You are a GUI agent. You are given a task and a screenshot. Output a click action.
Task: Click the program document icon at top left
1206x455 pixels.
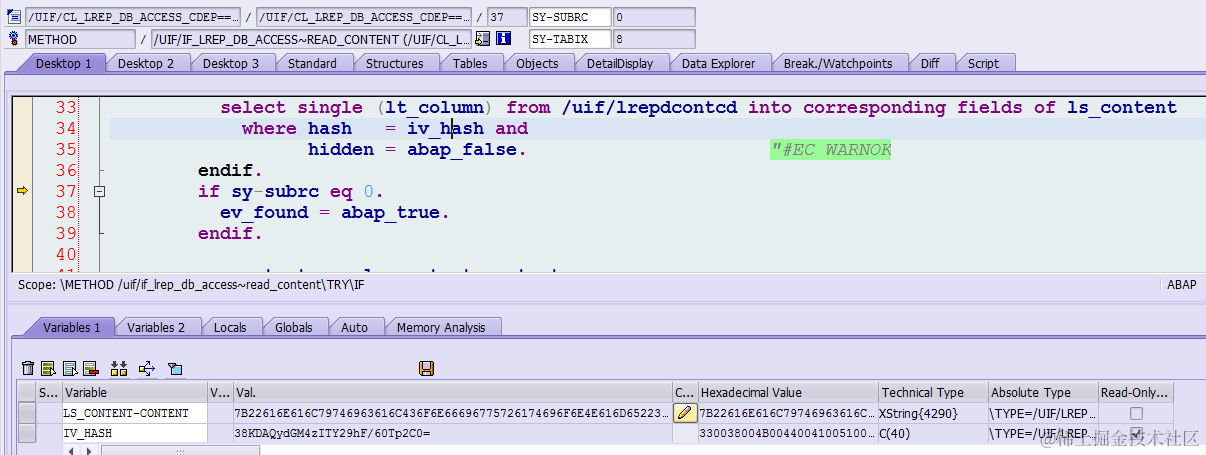(14, 17)
